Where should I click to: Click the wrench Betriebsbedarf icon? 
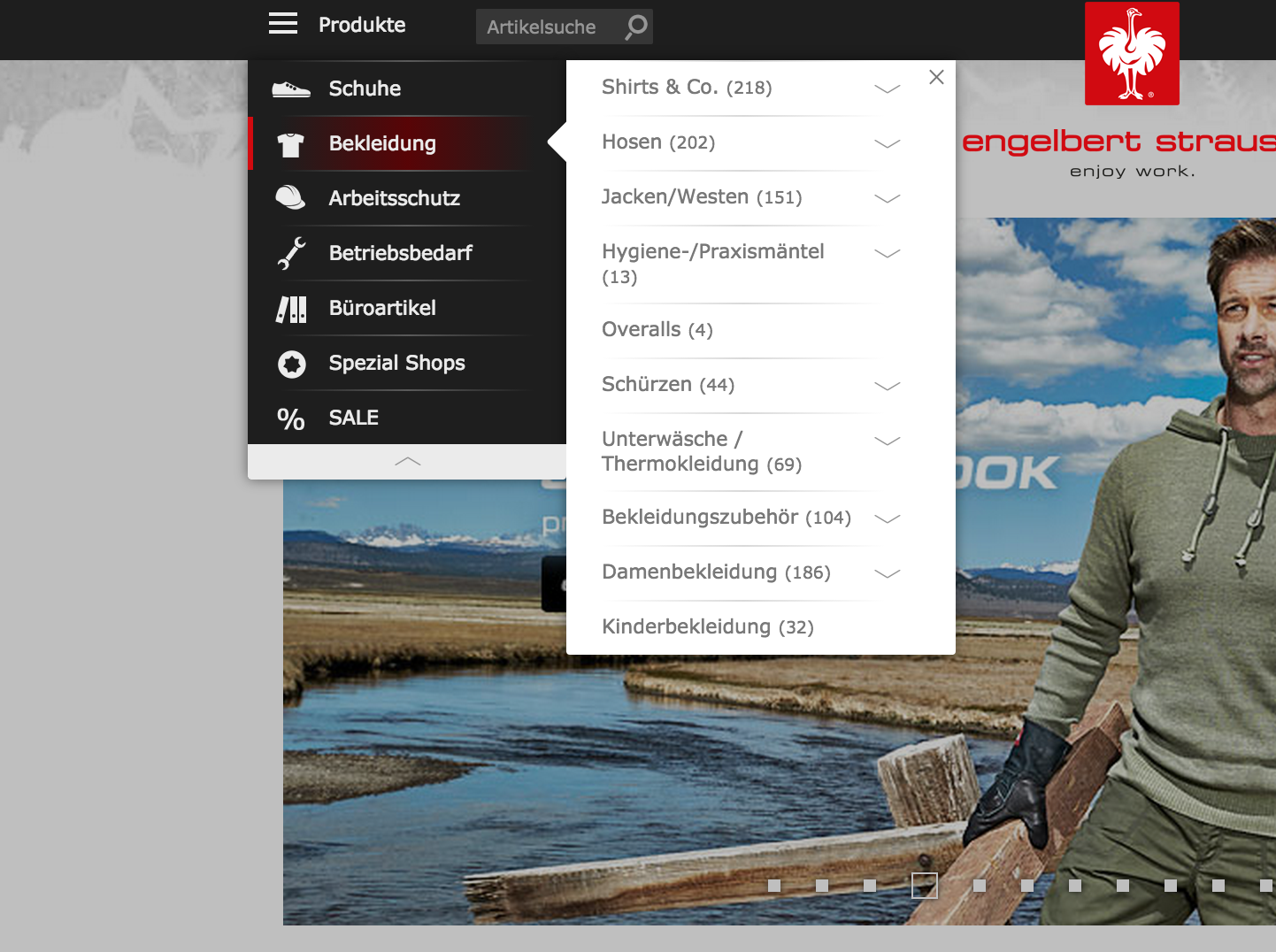(291, 253)
